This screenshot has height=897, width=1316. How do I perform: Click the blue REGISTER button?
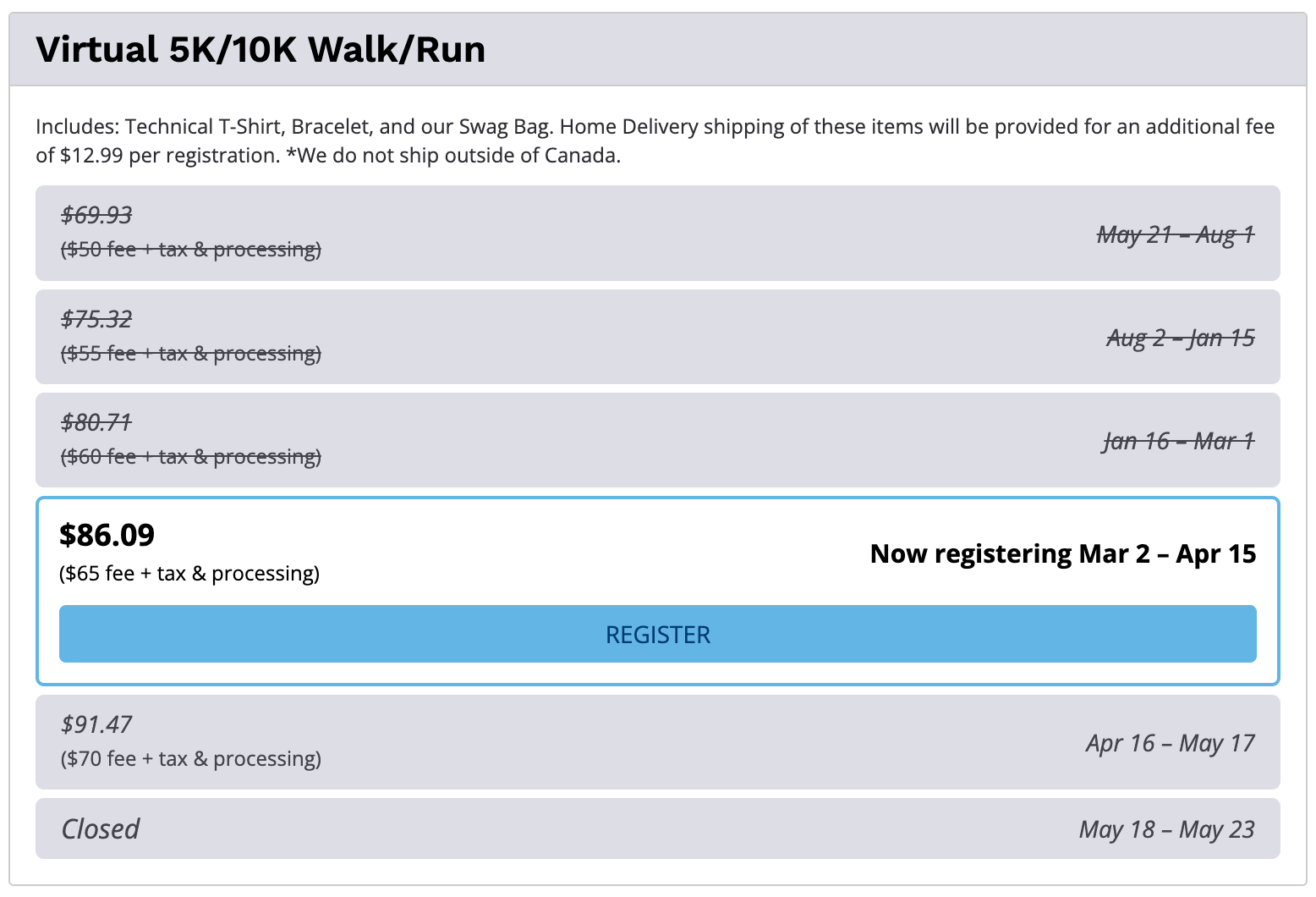click(x=657, y=634)
